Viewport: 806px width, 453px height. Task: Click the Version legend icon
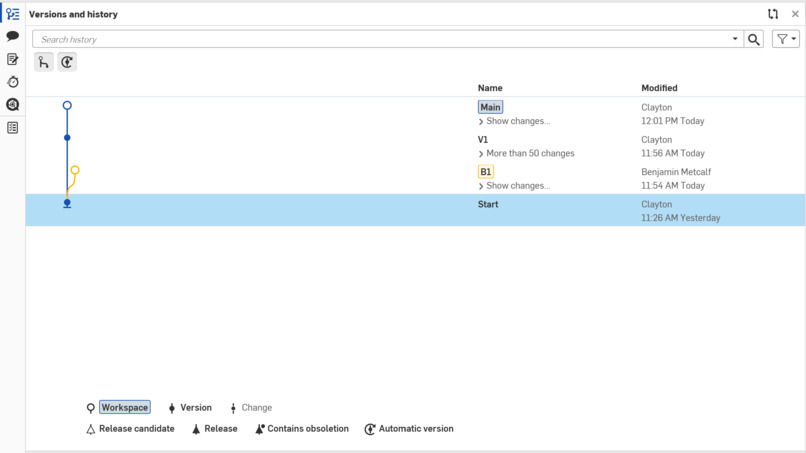[x=172, y=408]
